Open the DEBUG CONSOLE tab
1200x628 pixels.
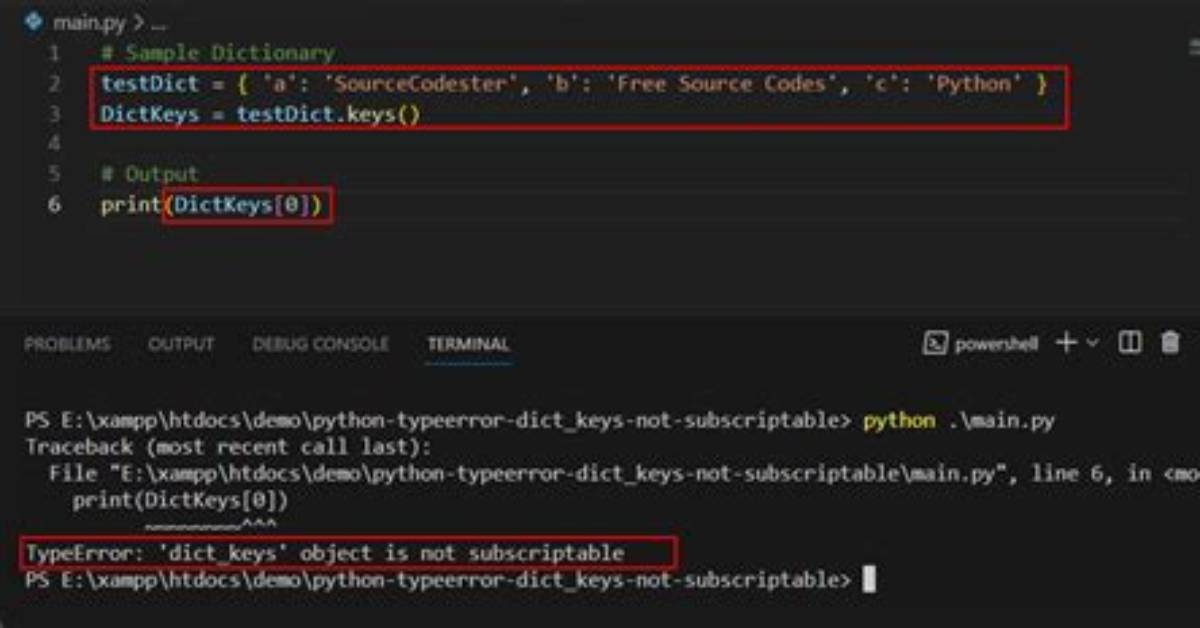pos(320,344)
